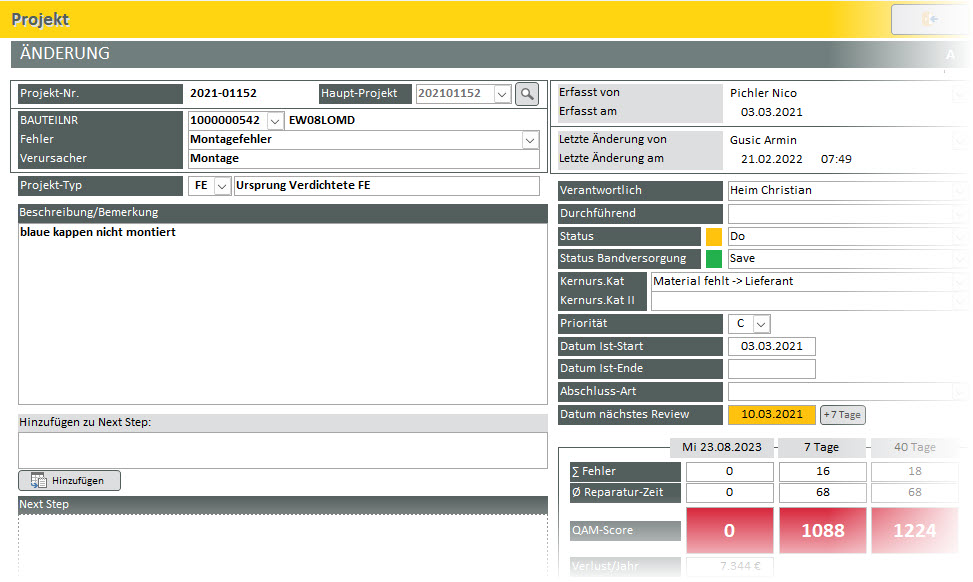The image size is (973, 582).
Task: Click the magnifier search icon beside Haupt-Projekt
Action: coord(526,94)
